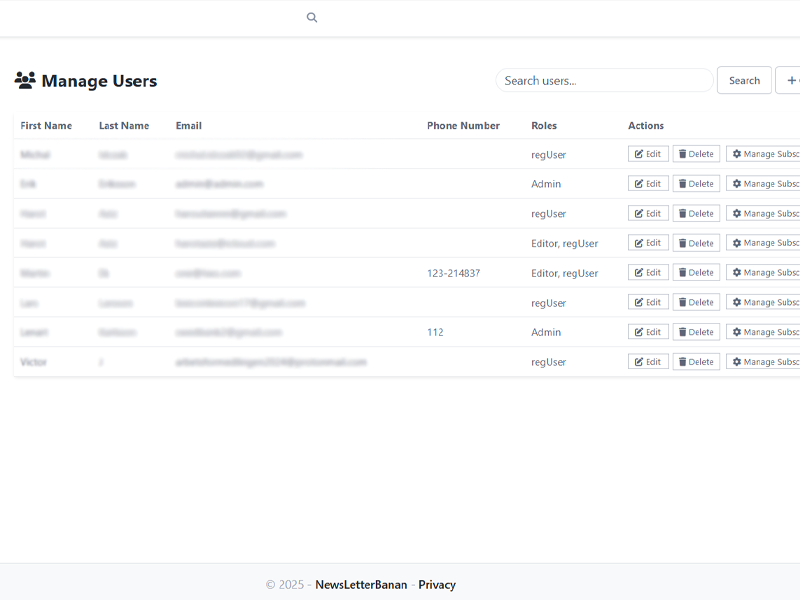Click the people icon beside Manage Users
Viewport: 800px width, 600px height.
[x=25, y=81]
